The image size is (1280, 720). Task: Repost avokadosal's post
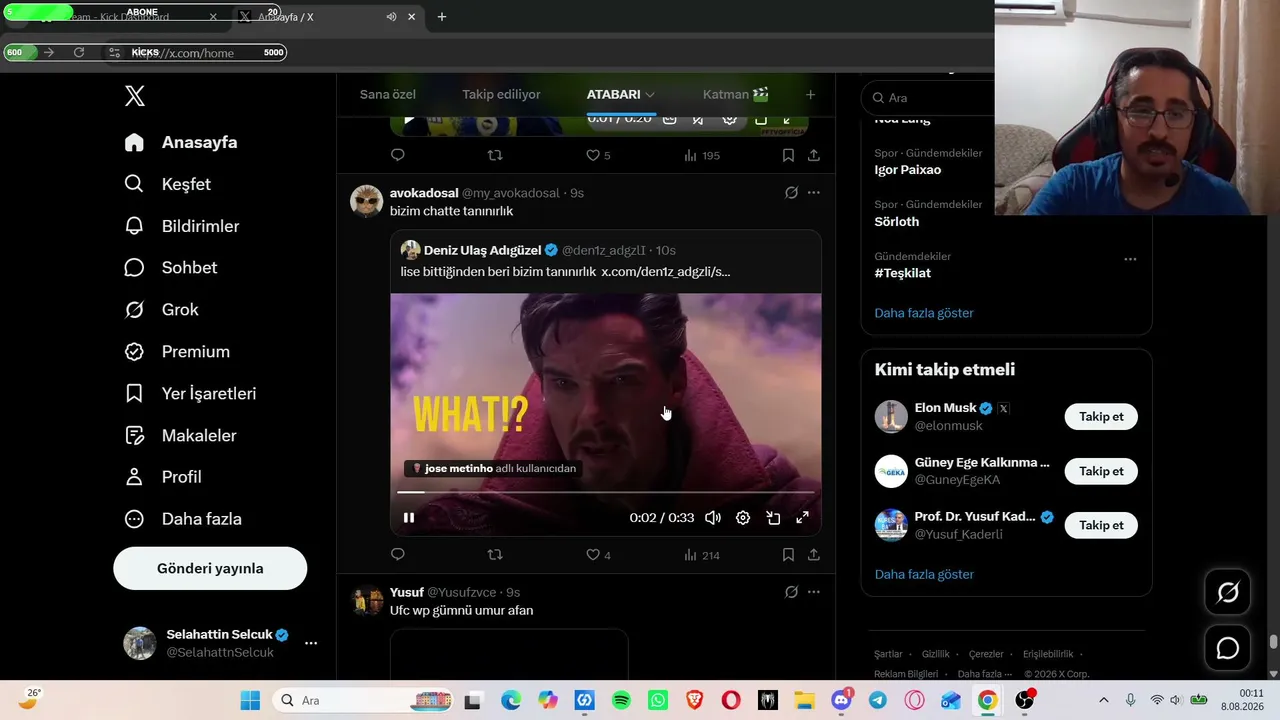(x=495, y=554)
